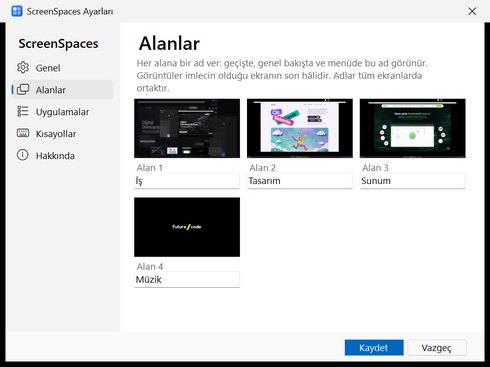Image resolution: width=490 pixels, height=367 pixels.
Task: Click the Alan 2 name field containing Tasarım
Action: click(300, 181)
